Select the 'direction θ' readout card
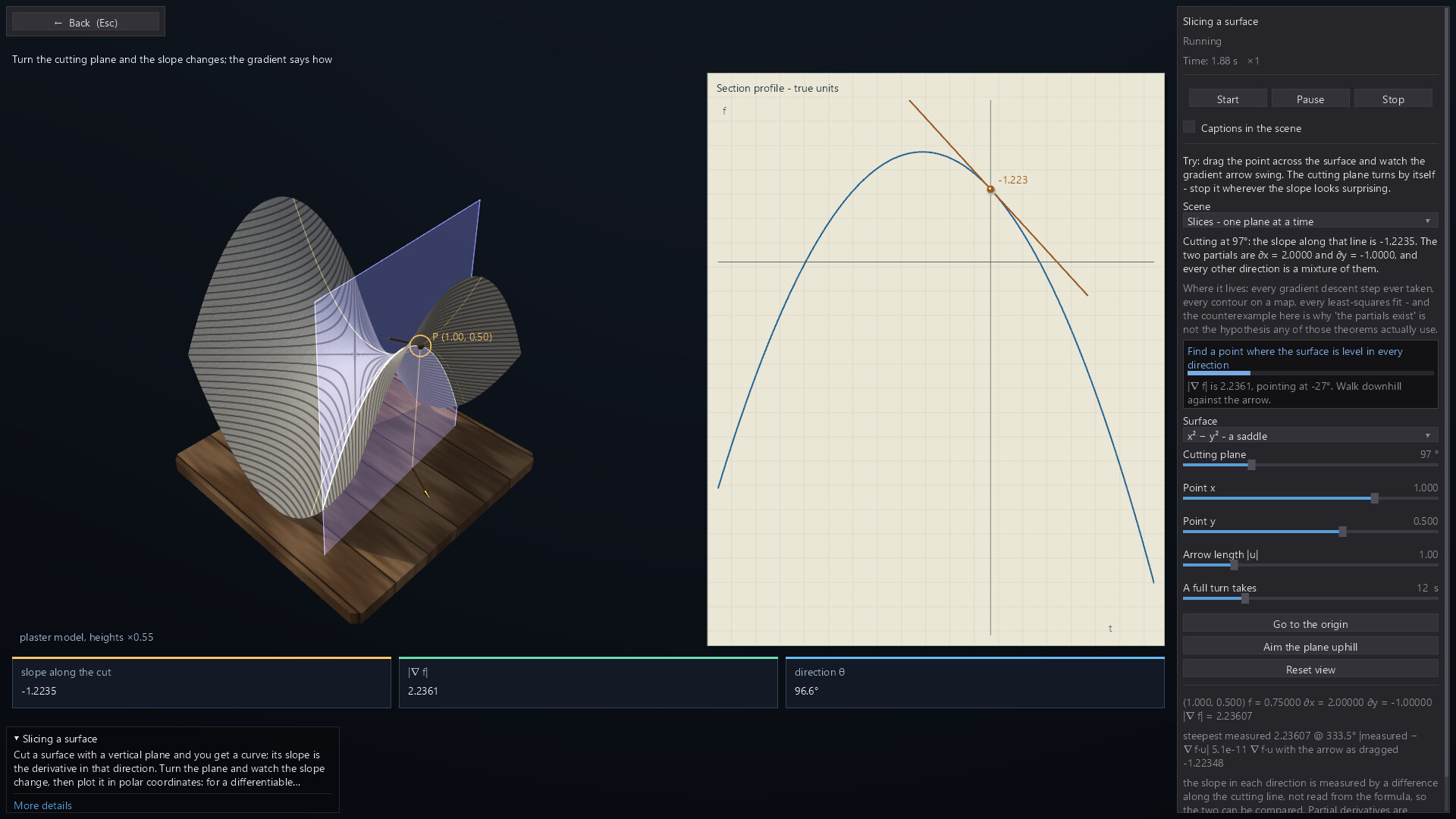 tap(974, 682)
